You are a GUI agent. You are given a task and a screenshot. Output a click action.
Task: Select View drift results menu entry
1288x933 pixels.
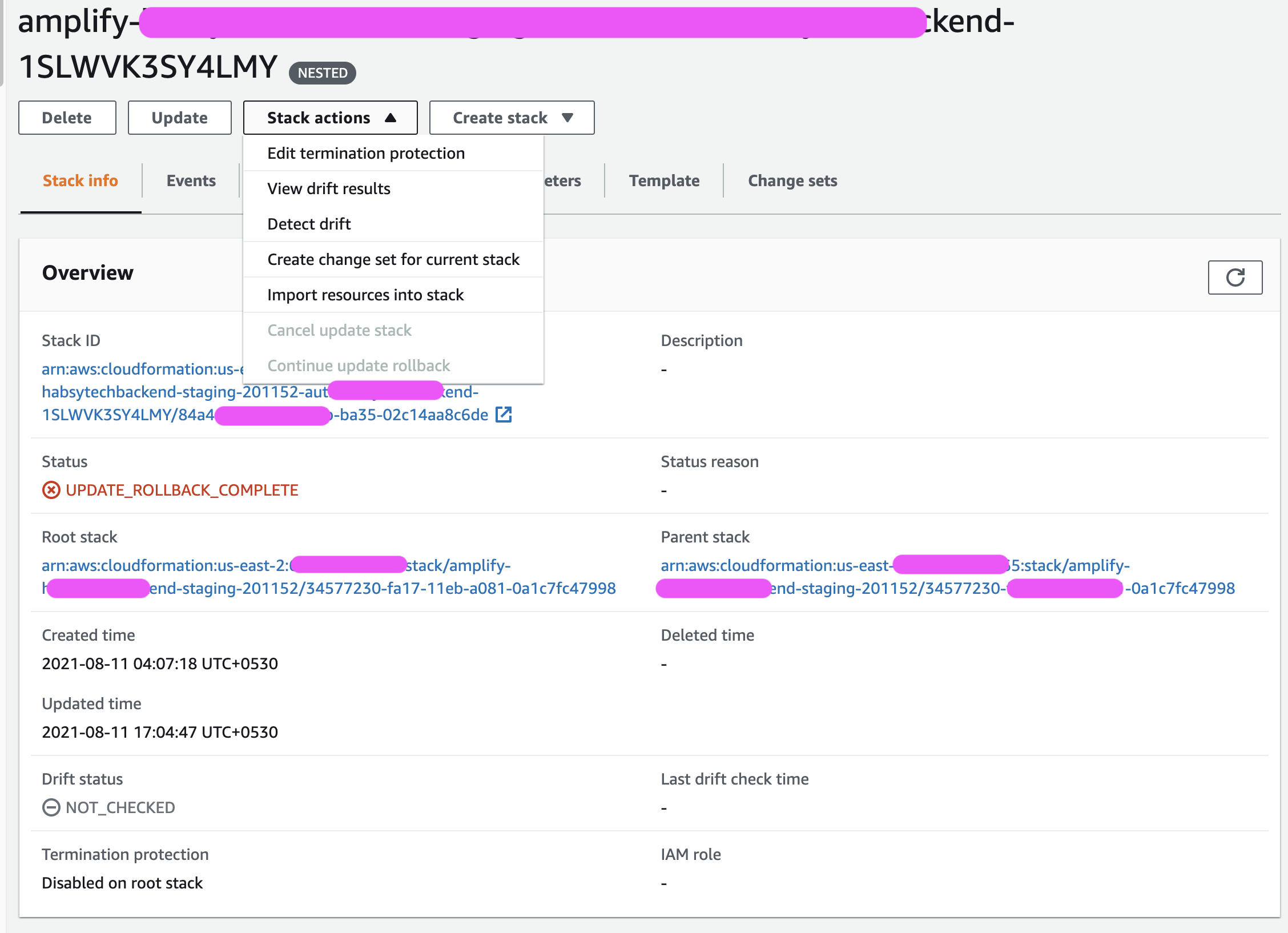329,188
